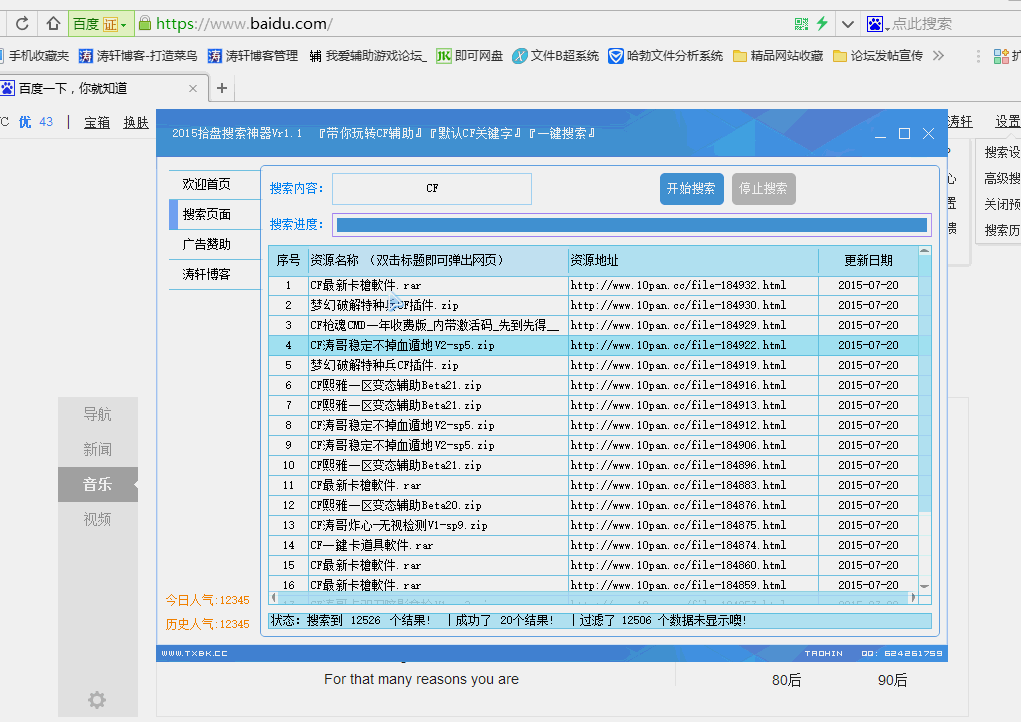Open the new tab plus button
1021x722 pixels.
[222, 88]
